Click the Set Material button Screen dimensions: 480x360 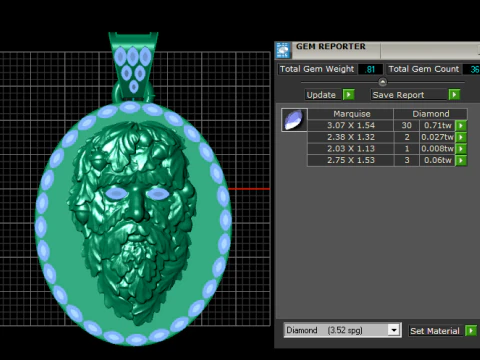[435, 331]
